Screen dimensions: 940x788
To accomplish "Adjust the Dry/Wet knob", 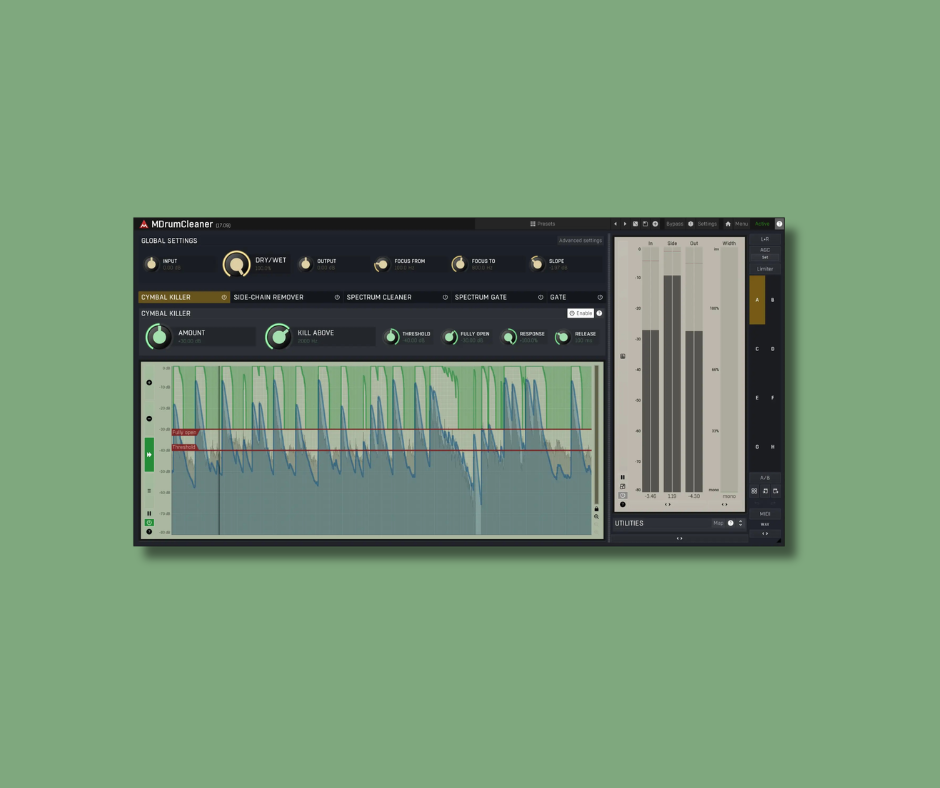I will click(237, 264).
